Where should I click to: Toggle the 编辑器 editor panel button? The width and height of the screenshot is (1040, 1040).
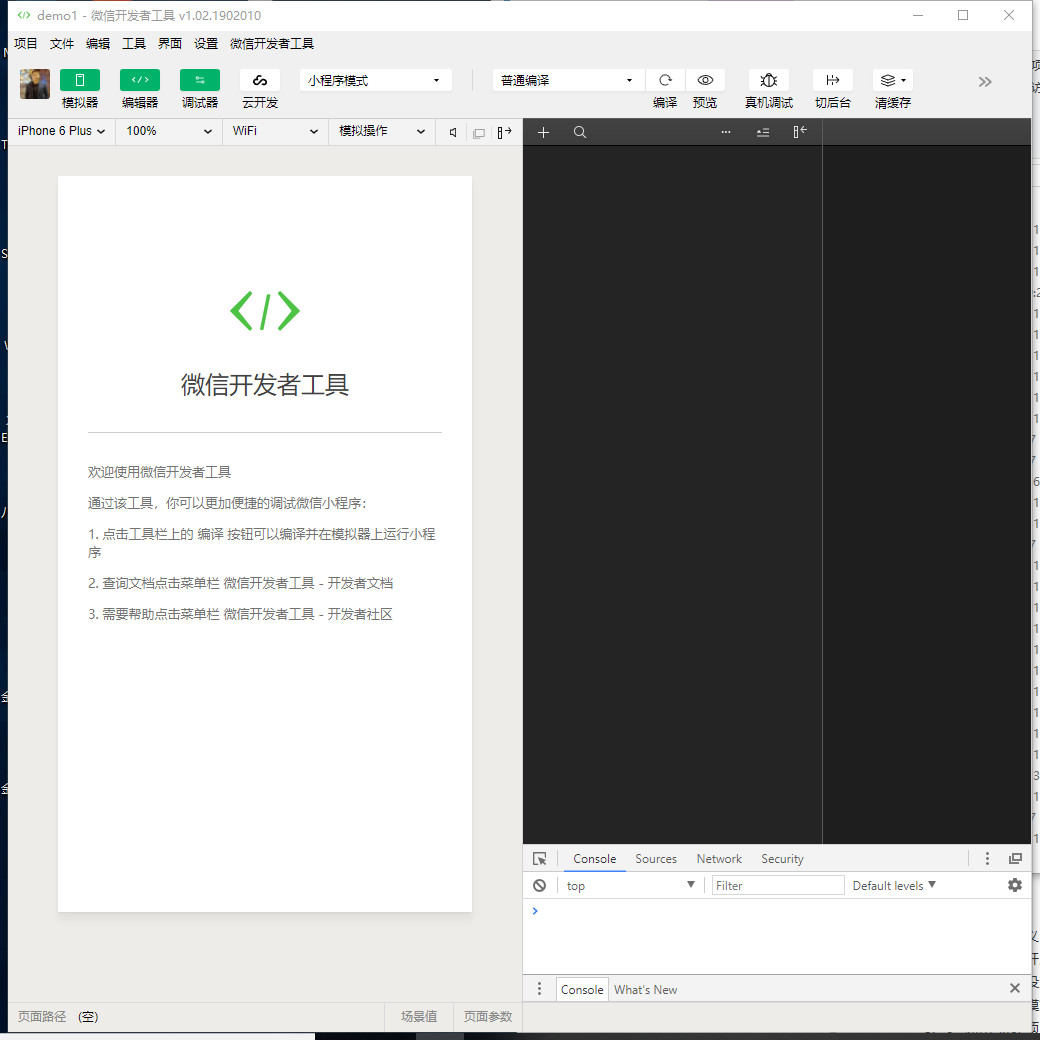click(140, 80)
